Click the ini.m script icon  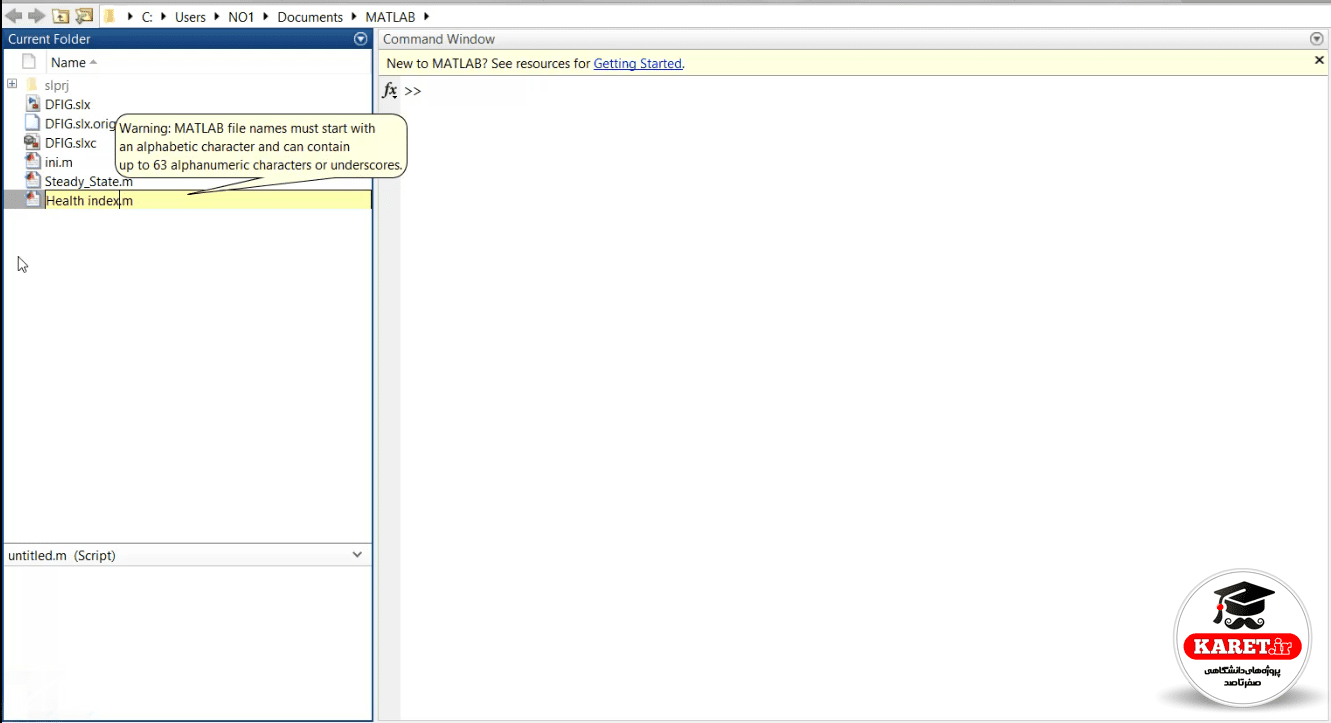32,161
